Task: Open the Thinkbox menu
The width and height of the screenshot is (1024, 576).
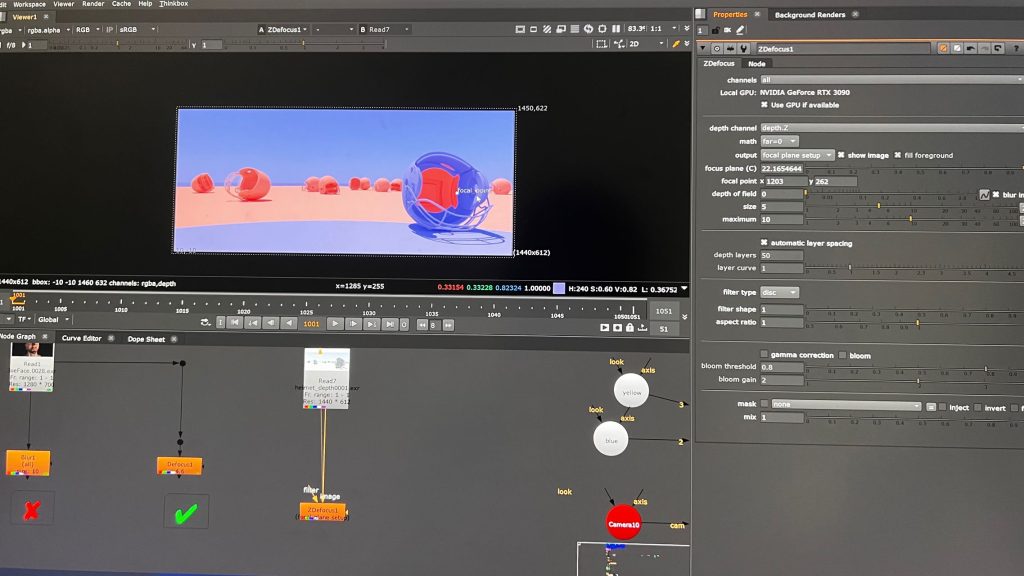Action: 174,4
